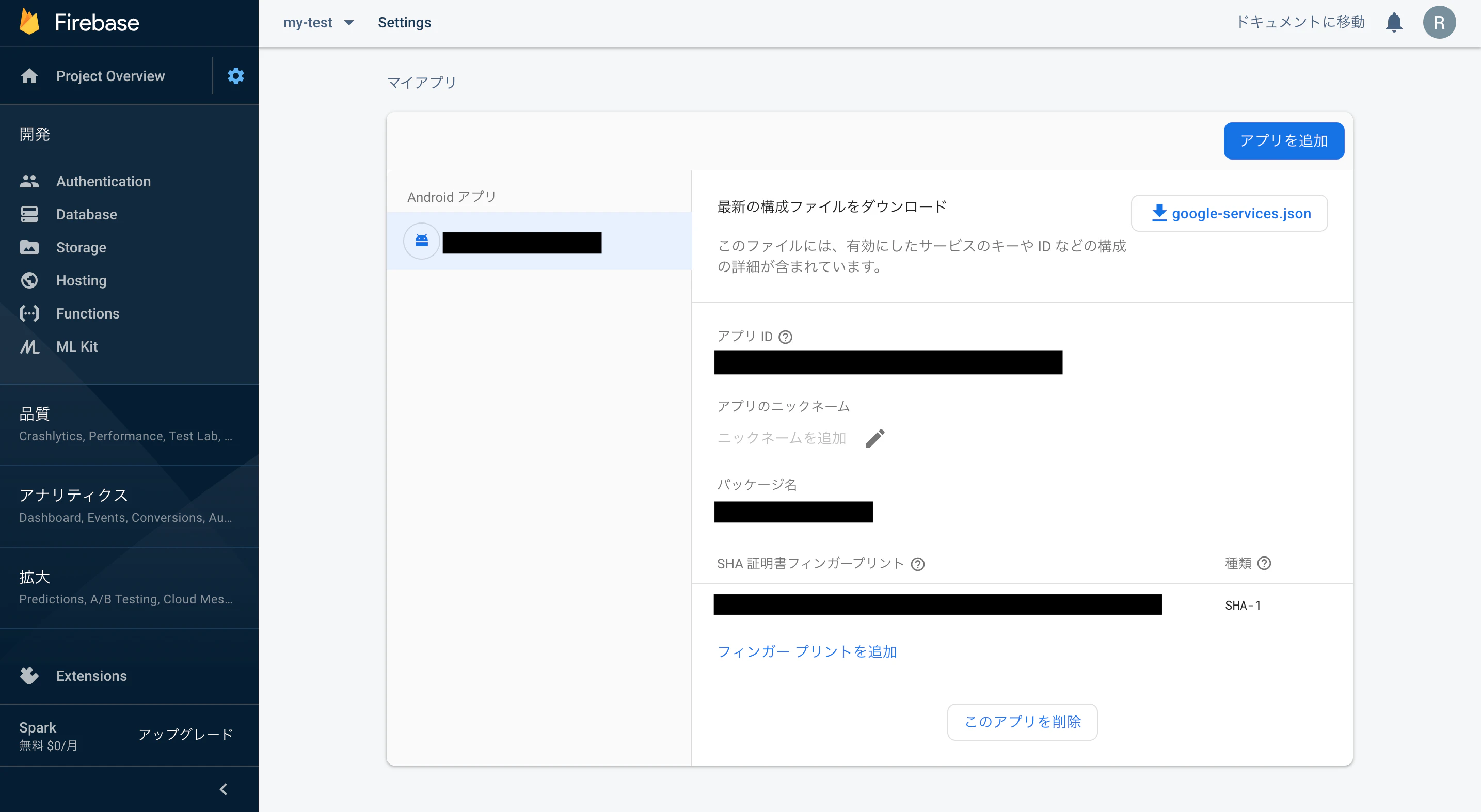Go to ML Kit page
The height and width of the screenshot is (812, 1481).
[76, 346]
